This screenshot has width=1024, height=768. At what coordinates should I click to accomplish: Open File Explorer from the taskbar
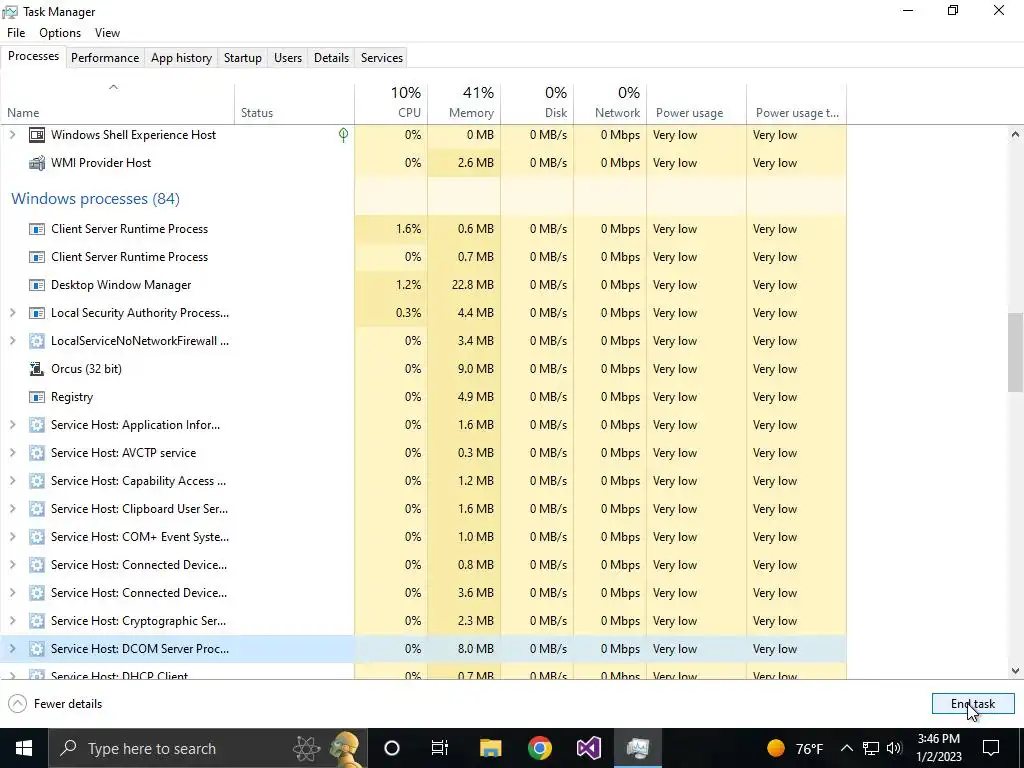[490, 748]
